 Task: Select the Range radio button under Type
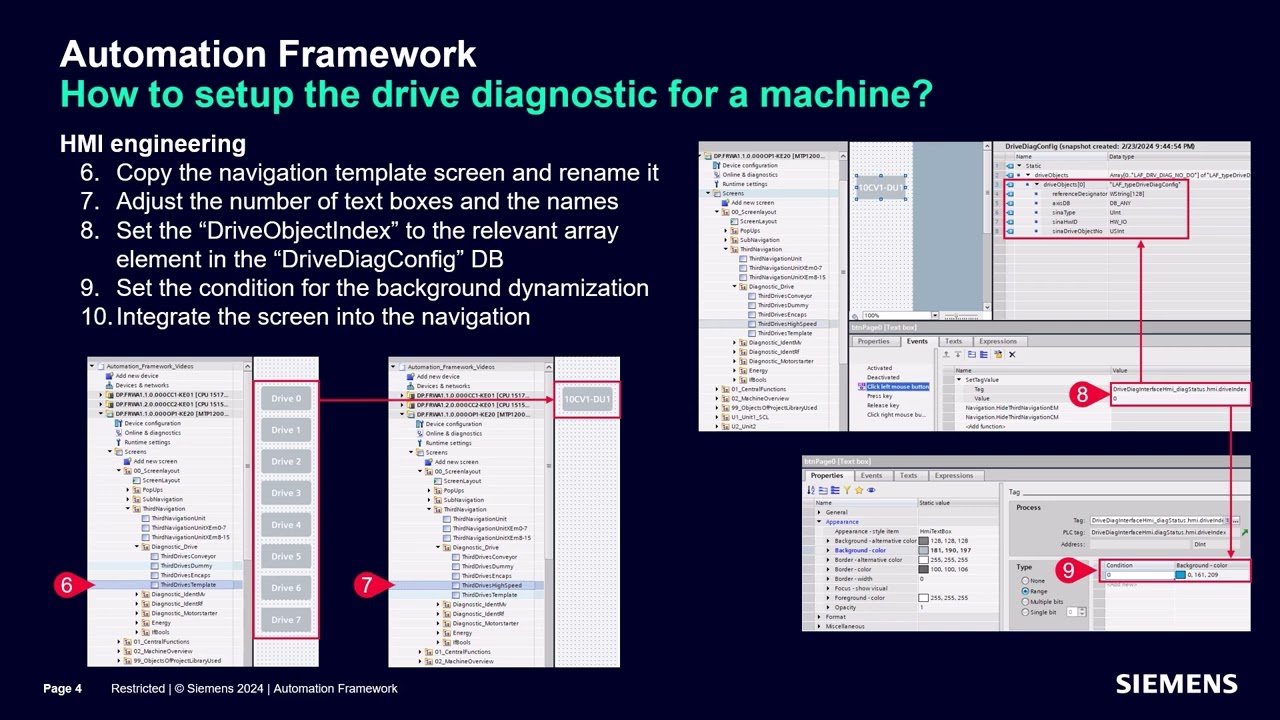tap(1025, 591)
